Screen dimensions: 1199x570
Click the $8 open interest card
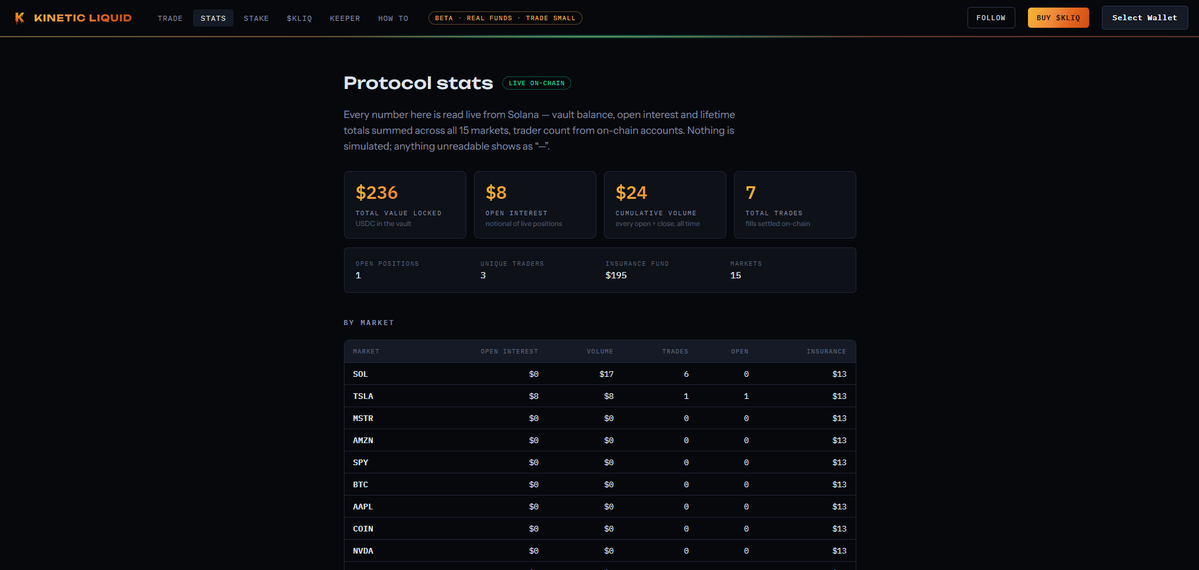(x=535, y=205)
